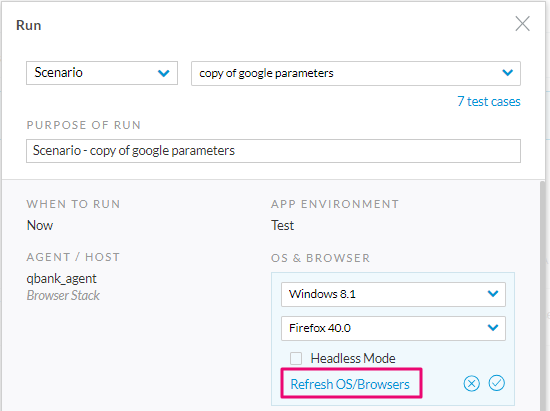Close the Run dialog with the X icon

(522, 24)
